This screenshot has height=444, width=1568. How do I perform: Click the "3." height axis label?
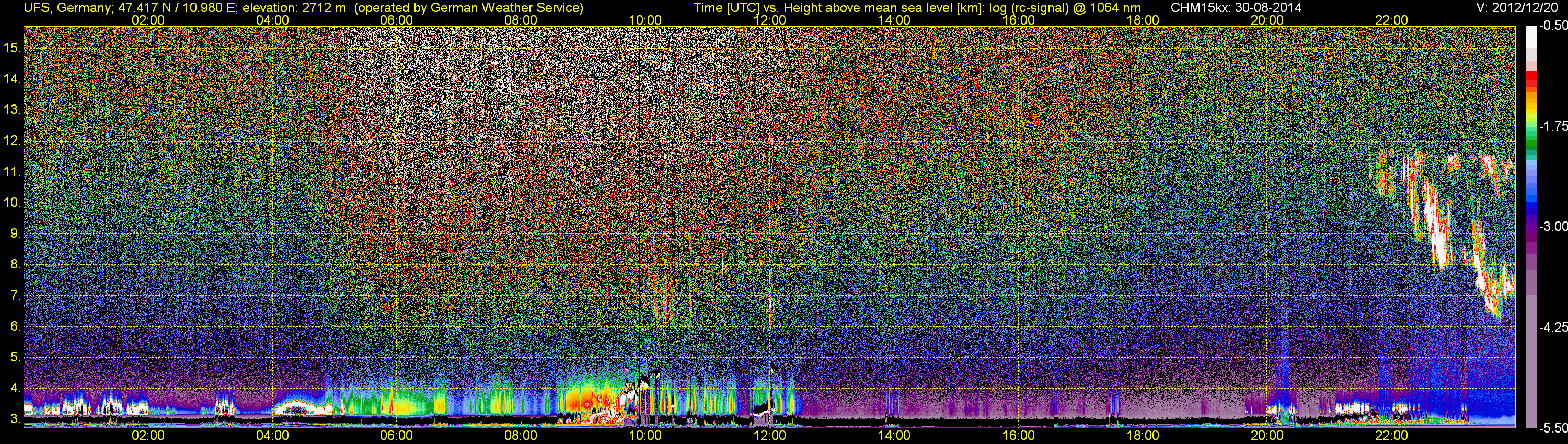click(15, 419)
